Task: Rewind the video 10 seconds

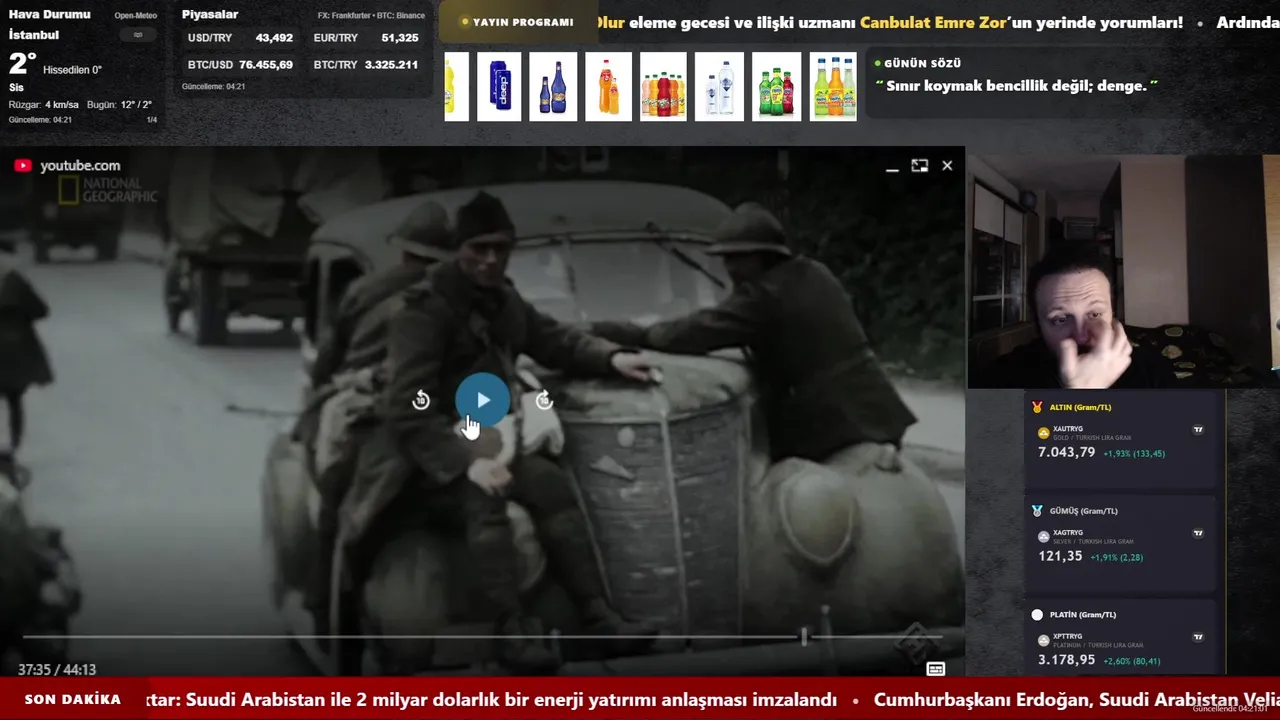Action: click(x=421, y=400)
